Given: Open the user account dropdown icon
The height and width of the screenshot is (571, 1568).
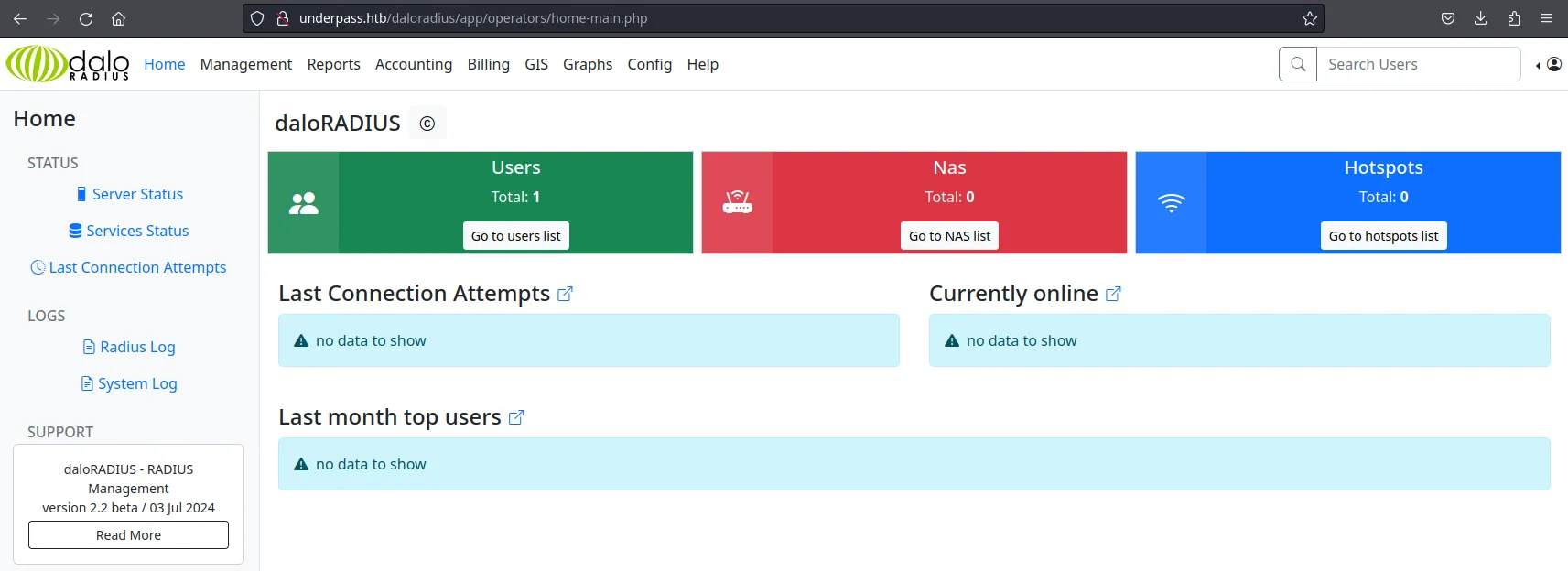Looking at the screenshot, I should pos(1549,64).
